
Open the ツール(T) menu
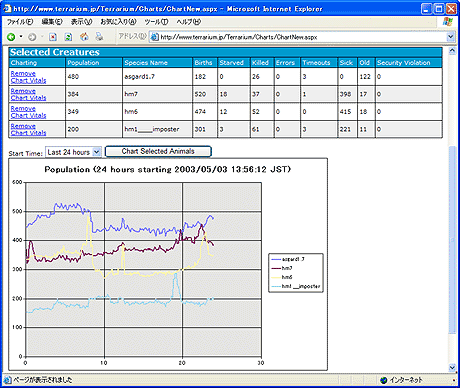click(x=156, y=22)
